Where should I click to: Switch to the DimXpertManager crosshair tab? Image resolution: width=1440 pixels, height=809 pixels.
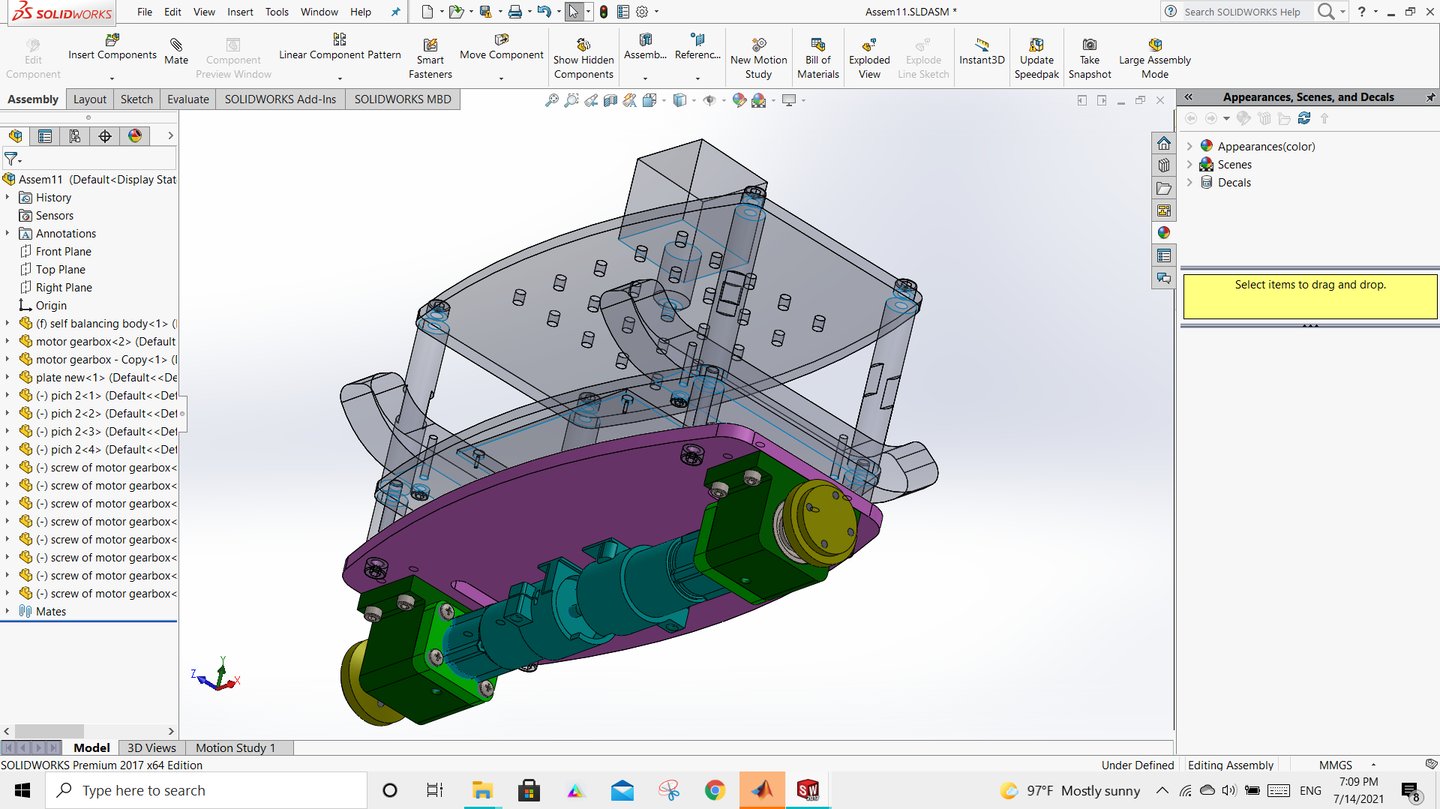(x=105, y=136)
